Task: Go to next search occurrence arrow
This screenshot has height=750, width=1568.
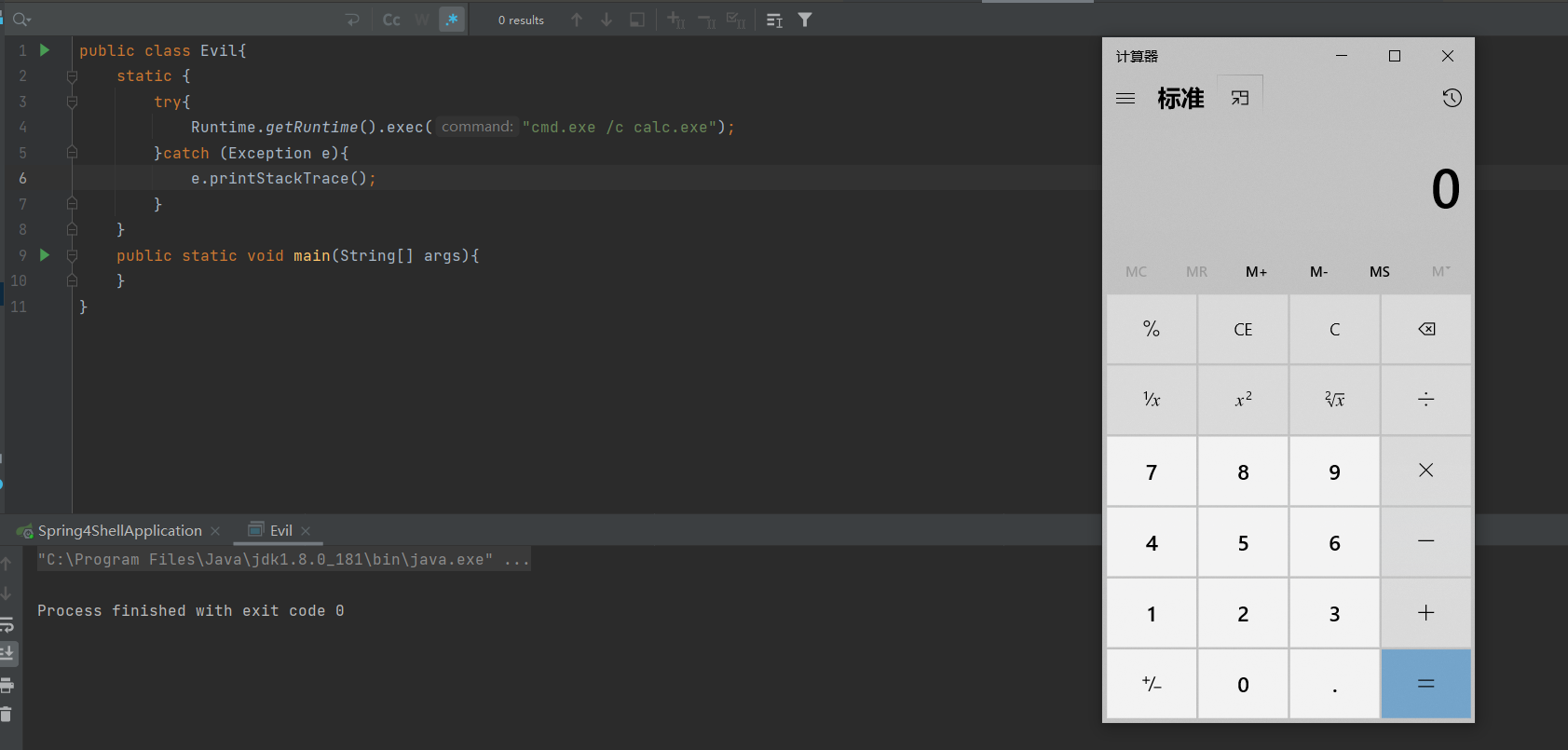Action: click(607, 20)
